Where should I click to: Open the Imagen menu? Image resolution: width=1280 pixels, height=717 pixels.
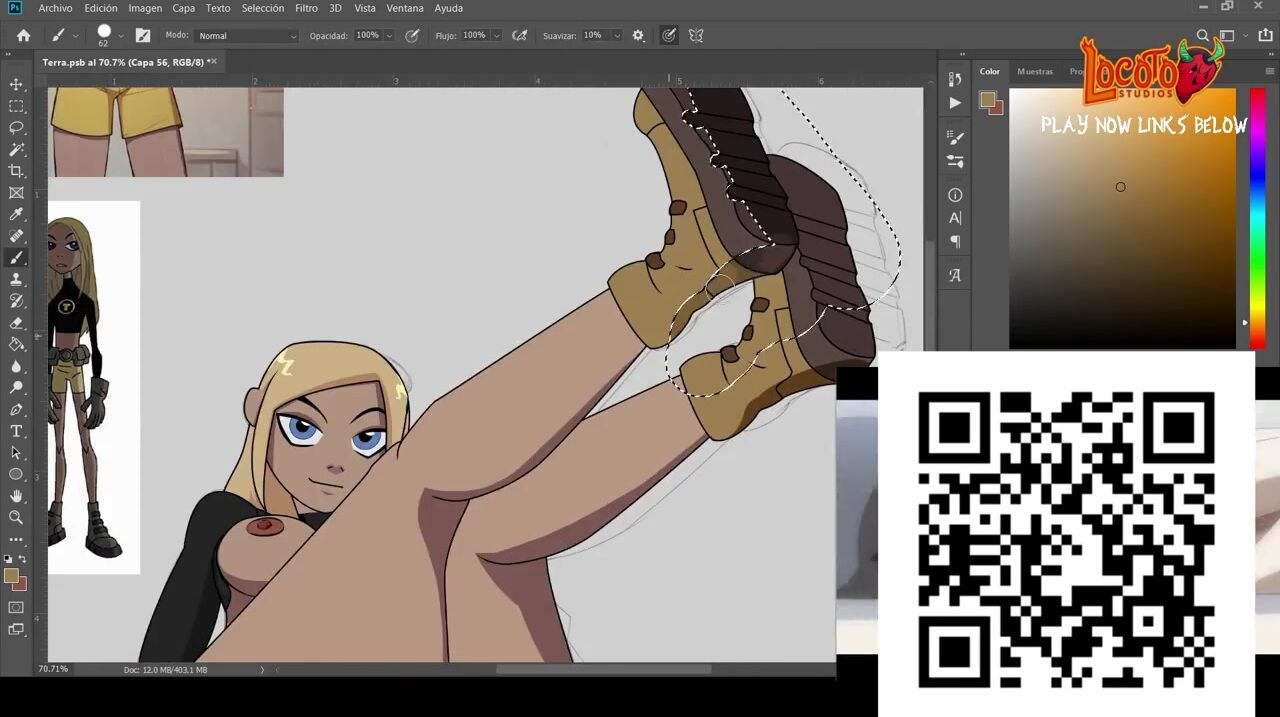[145, 8]
